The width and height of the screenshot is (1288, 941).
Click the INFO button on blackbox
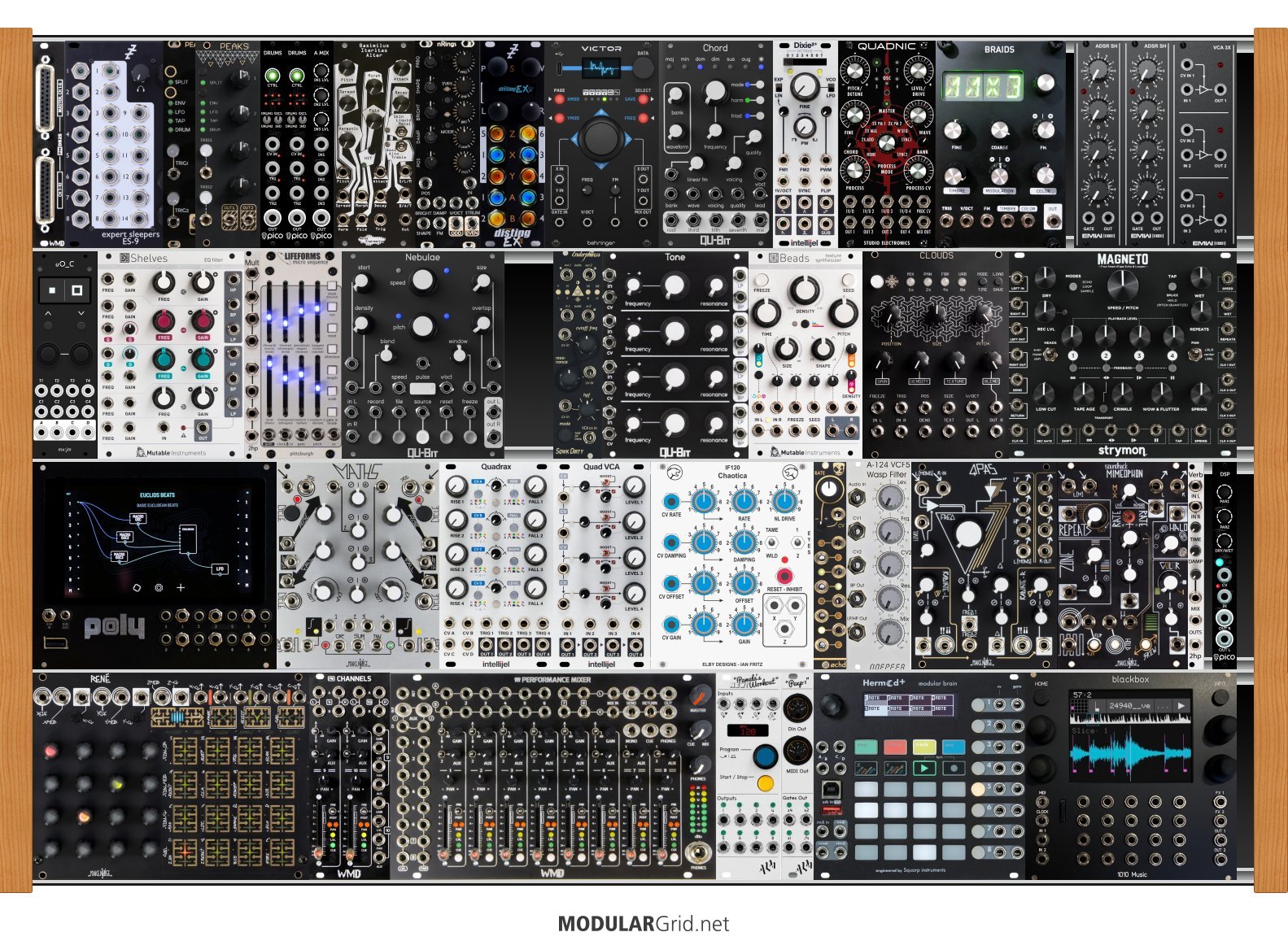point(1220,695)
